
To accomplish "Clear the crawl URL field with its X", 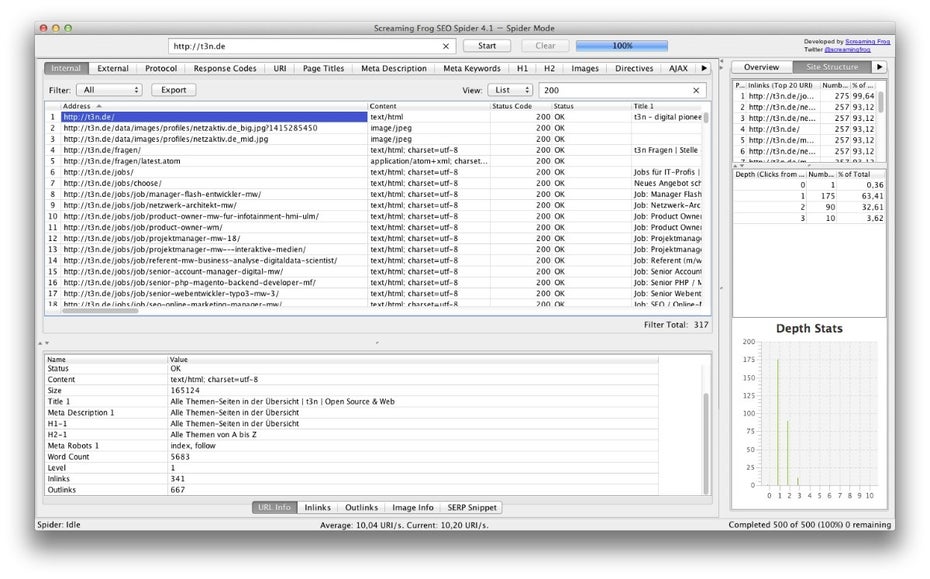I will click(x=446, y=46).
